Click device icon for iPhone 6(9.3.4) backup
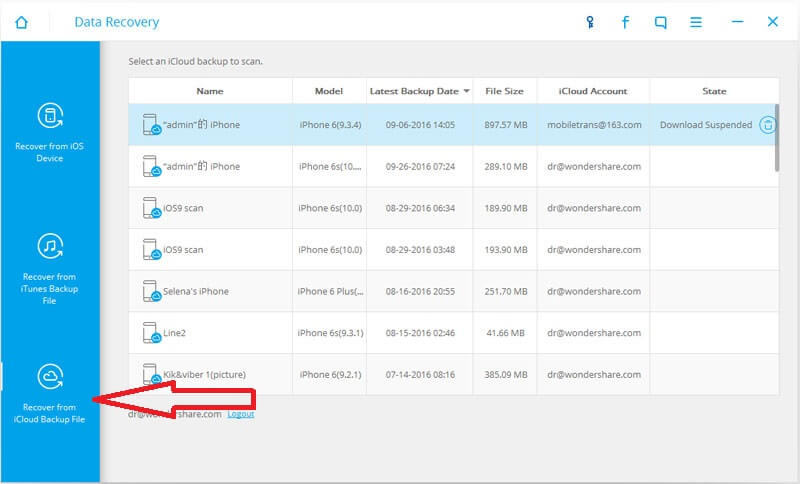This screenshot has height=484, width=800. pos(152,125)
